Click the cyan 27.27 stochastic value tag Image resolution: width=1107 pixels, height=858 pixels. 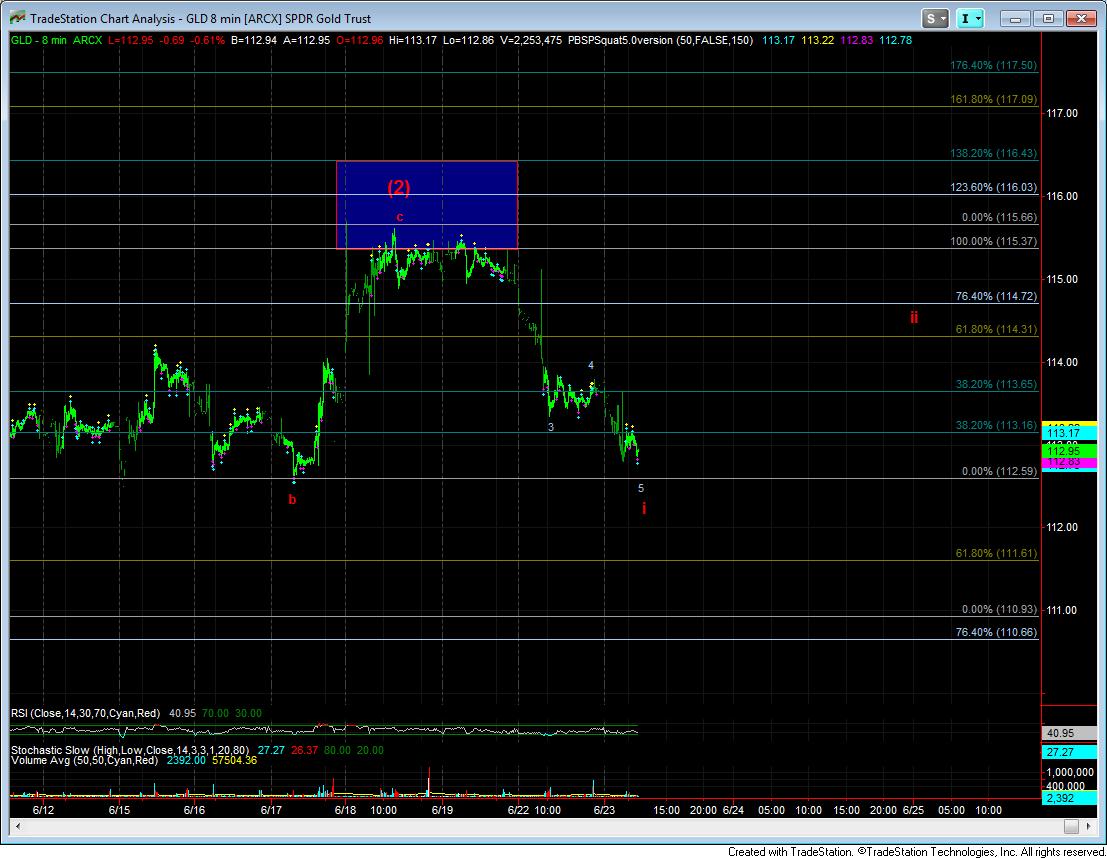[1070, 752]
